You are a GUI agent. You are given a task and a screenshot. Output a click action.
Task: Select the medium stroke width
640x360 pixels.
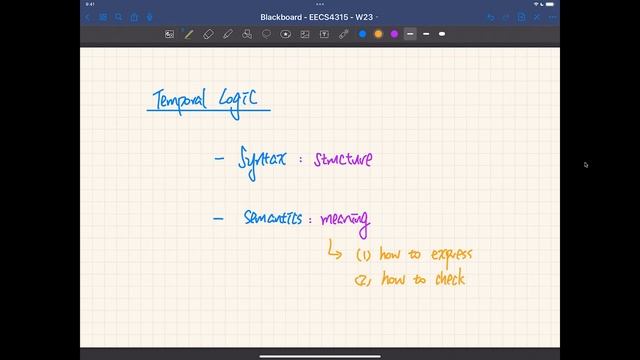click(426, 34)
